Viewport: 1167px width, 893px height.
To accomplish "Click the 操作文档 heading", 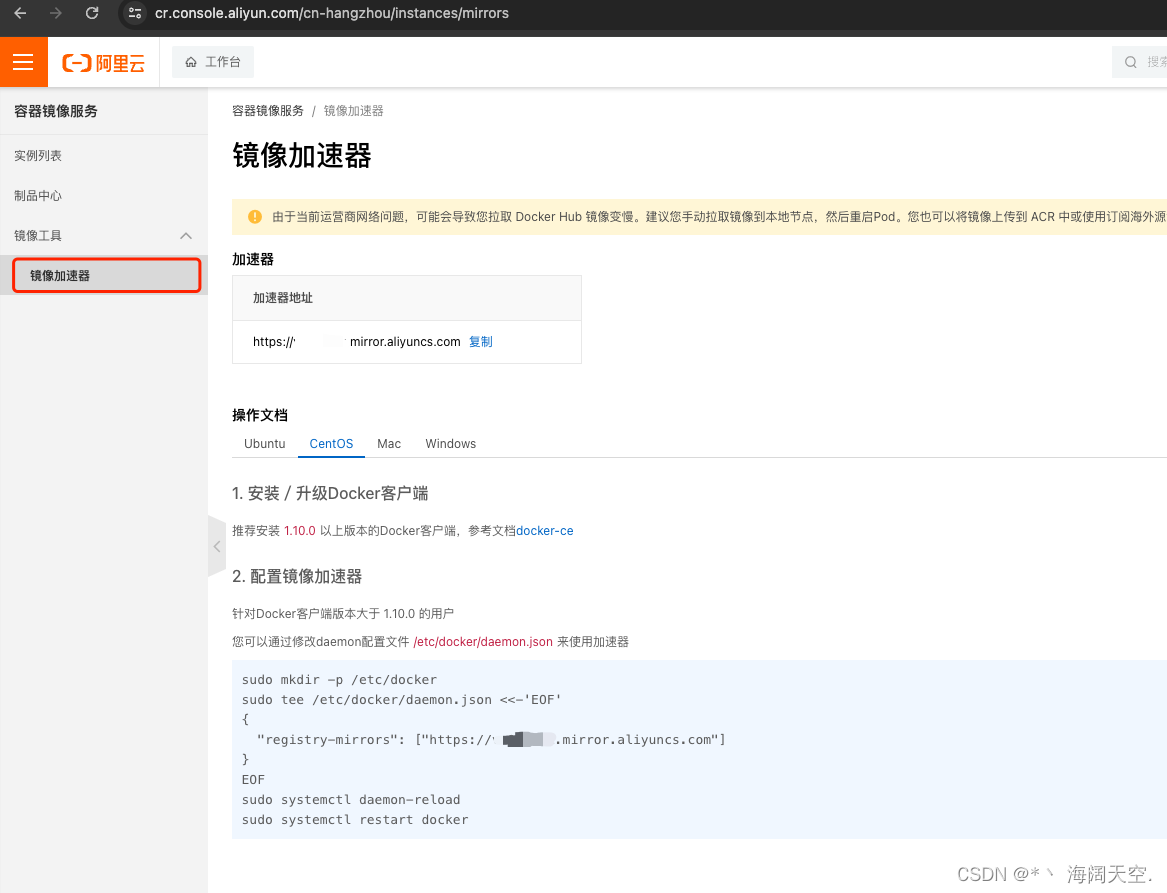I will pyautogui.click(x=260, y=415).
